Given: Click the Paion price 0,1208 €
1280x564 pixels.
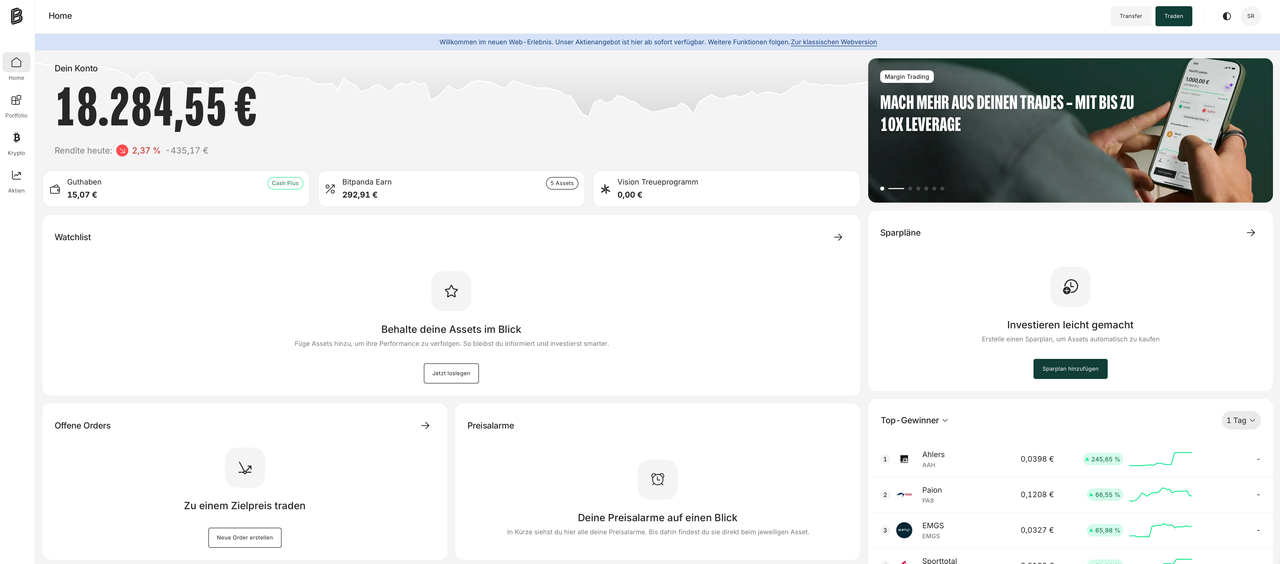Looking at the screenshot, I should 1037,495.
